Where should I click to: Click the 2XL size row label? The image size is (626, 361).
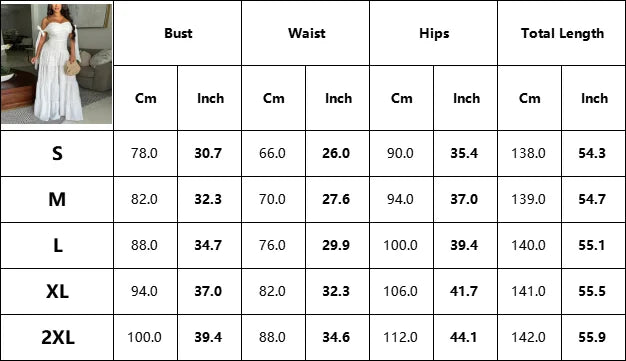57,337
